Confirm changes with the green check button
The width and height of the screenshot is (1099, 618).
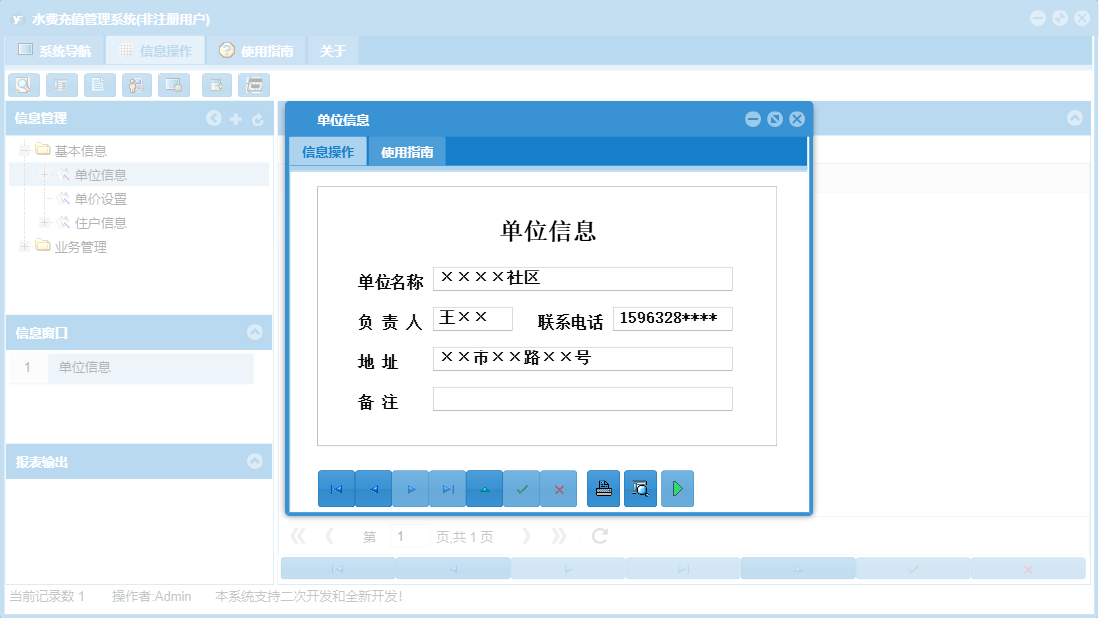pyautogui.click(x=521, y=488)
